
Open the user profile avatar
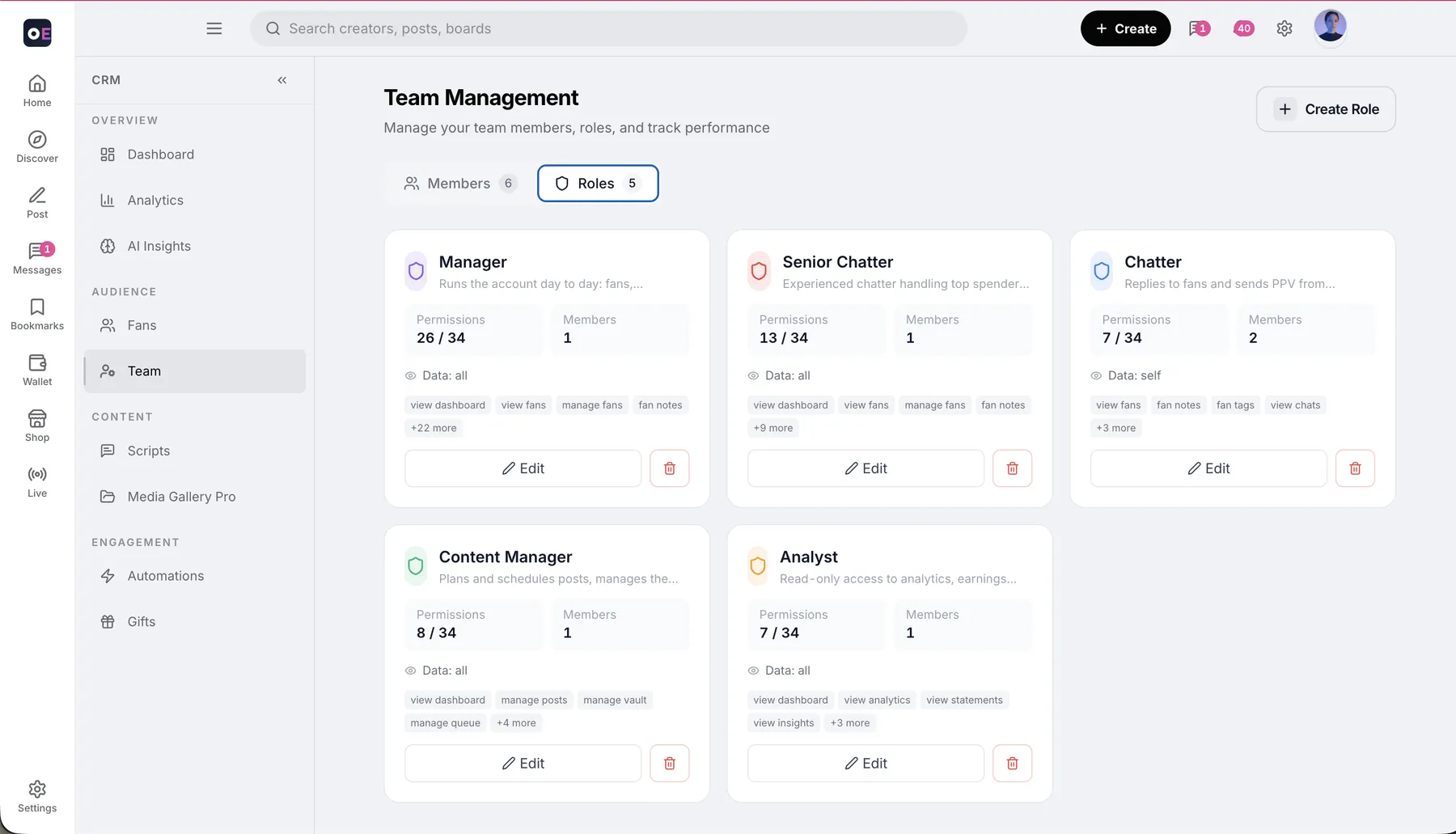coord(1330,27)
